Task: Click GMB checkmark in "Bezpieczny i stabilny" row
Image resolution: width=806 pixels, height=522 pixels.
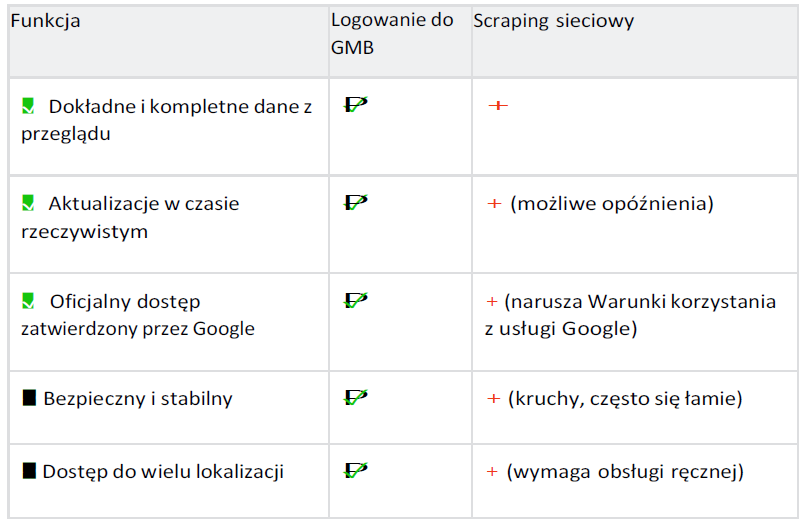Action: (x=355, y=397)
